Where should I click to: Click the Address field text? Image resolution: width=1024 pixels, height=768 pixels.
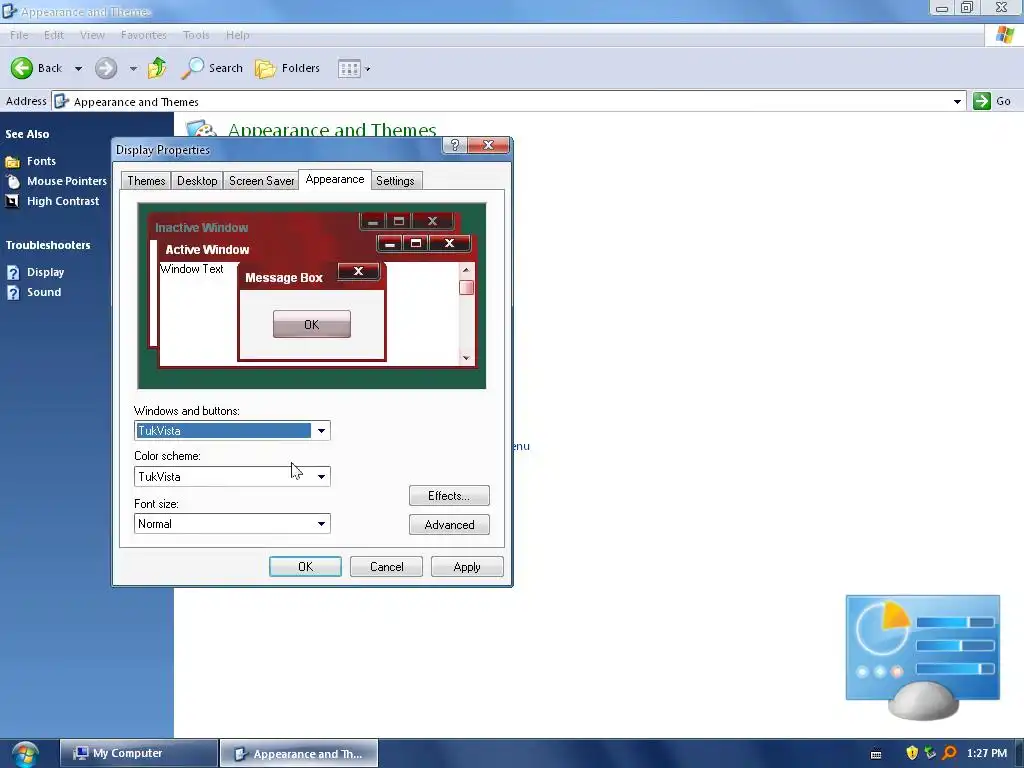(136, 102)
